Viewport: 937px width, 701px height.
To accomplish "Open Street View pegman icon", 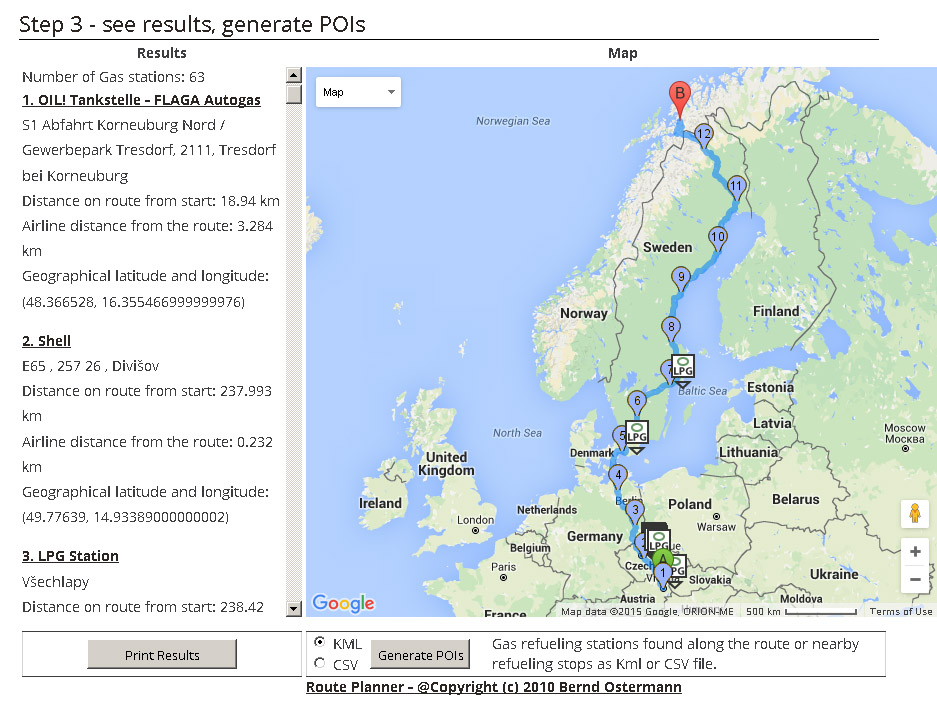I will pyautogui.click(x=914, y=513).
